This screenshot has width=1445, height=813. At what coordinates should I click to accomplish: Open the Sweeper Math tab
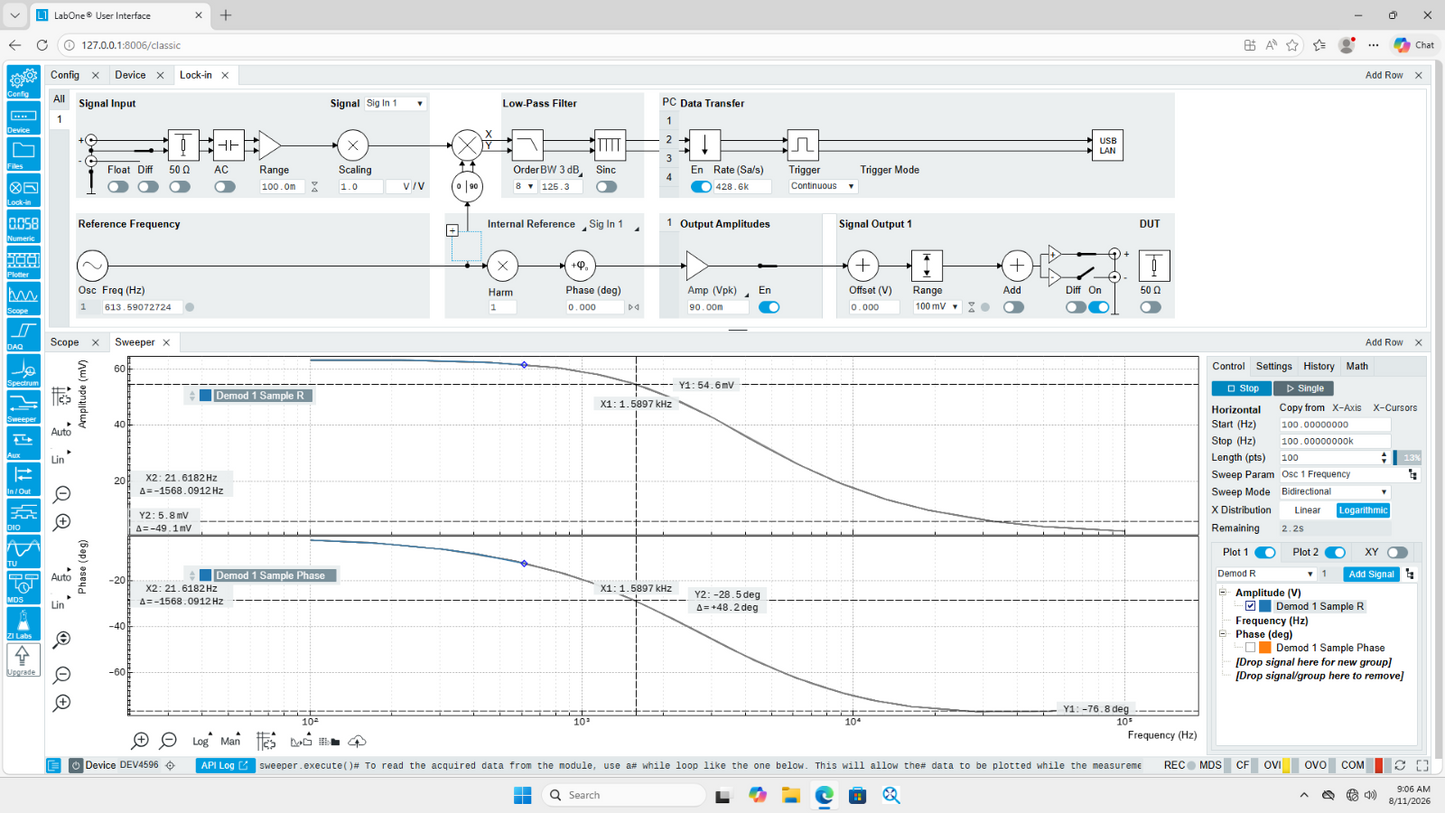1357,367
